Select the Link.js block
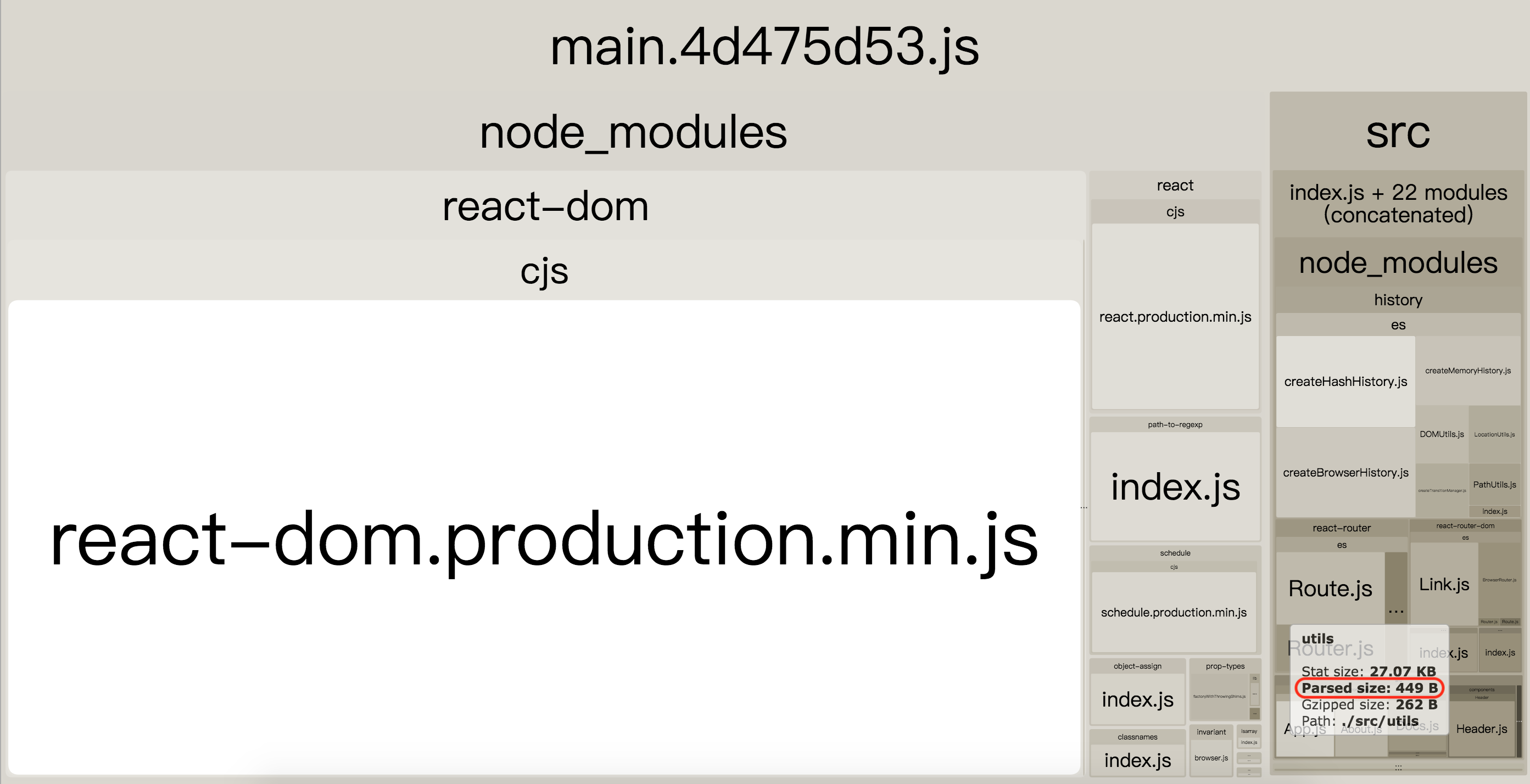 coord(1444,585)
